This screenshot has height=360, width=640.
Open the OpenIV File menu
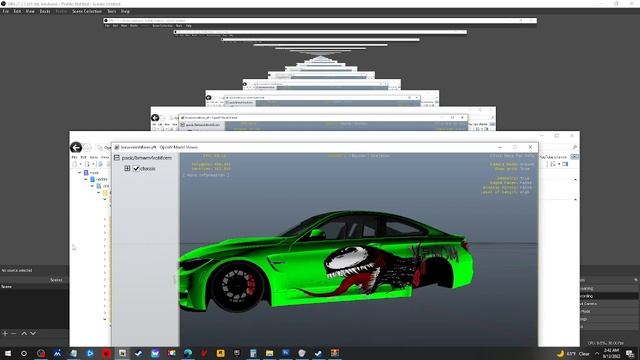pyautogui.click(x=74, y=157)
